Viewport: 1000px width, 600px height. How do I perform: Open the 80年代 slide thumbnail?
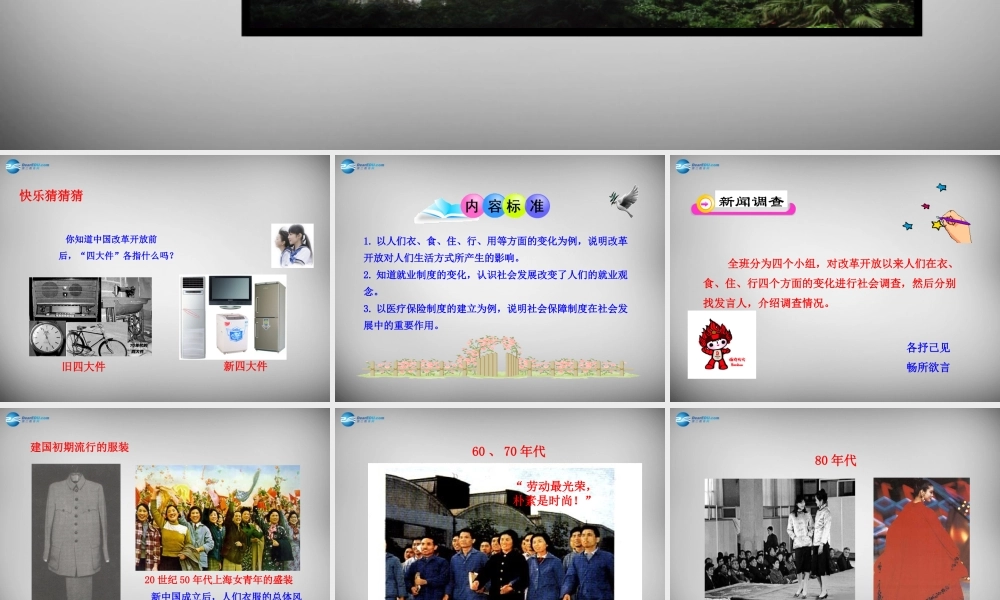tap(835, 504)
